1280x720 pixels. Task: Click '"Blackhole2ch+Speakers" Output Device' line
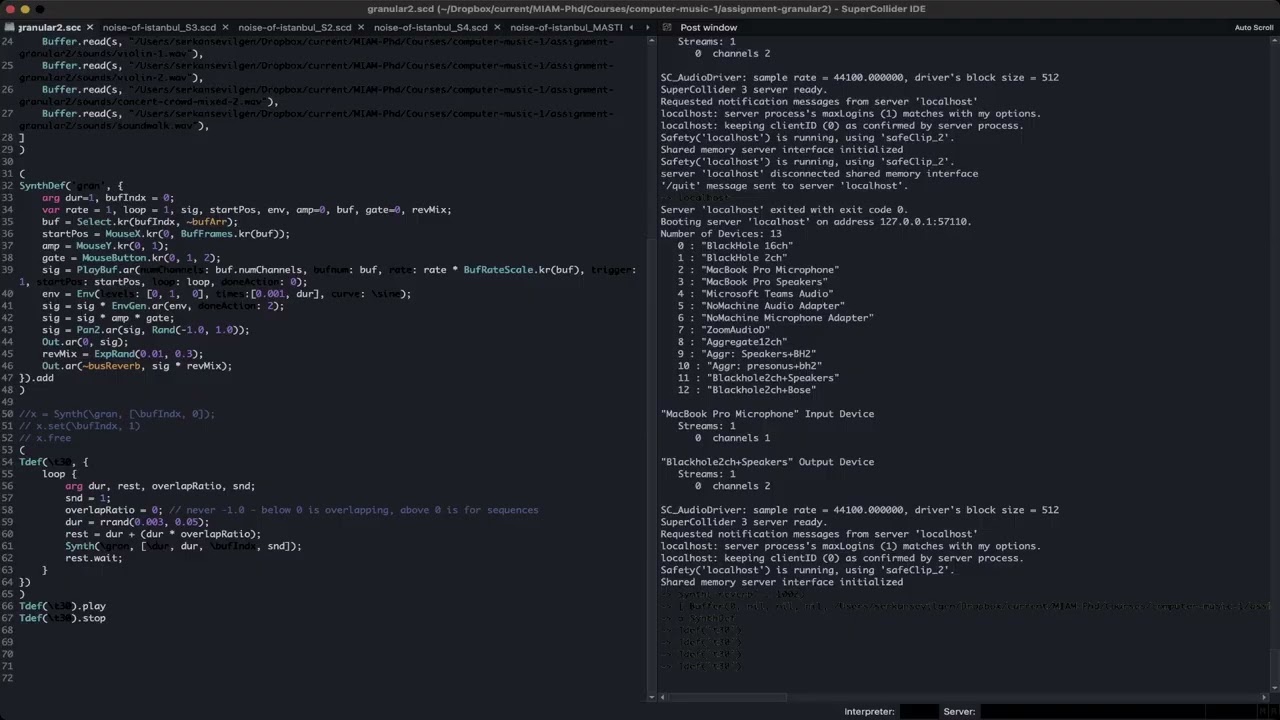(x=767, y=462)
